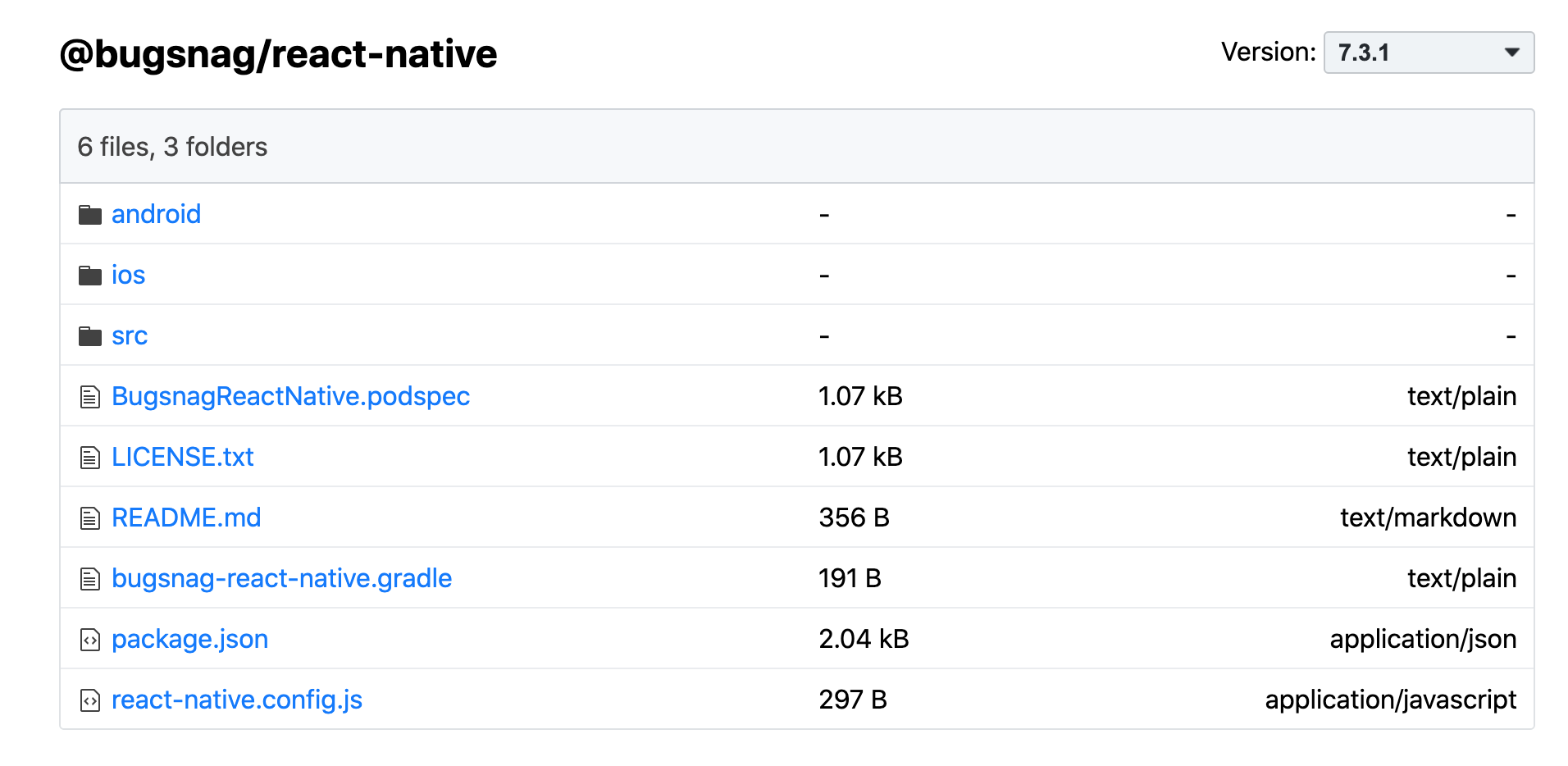Open the src folder
This screenshot has height=766, width=1568.
(x=130, y=335)
